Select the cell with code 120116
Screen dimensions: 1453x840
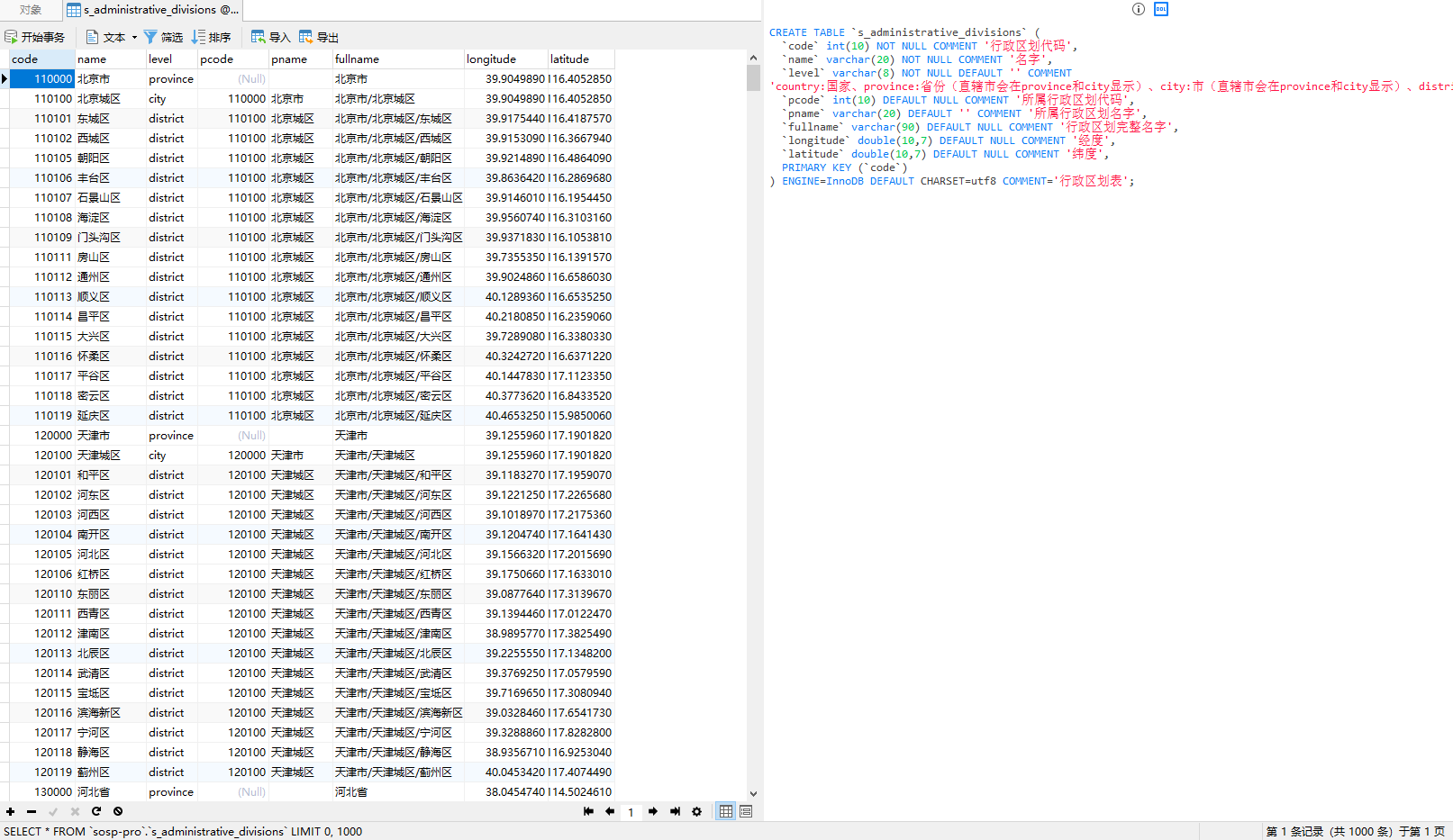point(41,713)
